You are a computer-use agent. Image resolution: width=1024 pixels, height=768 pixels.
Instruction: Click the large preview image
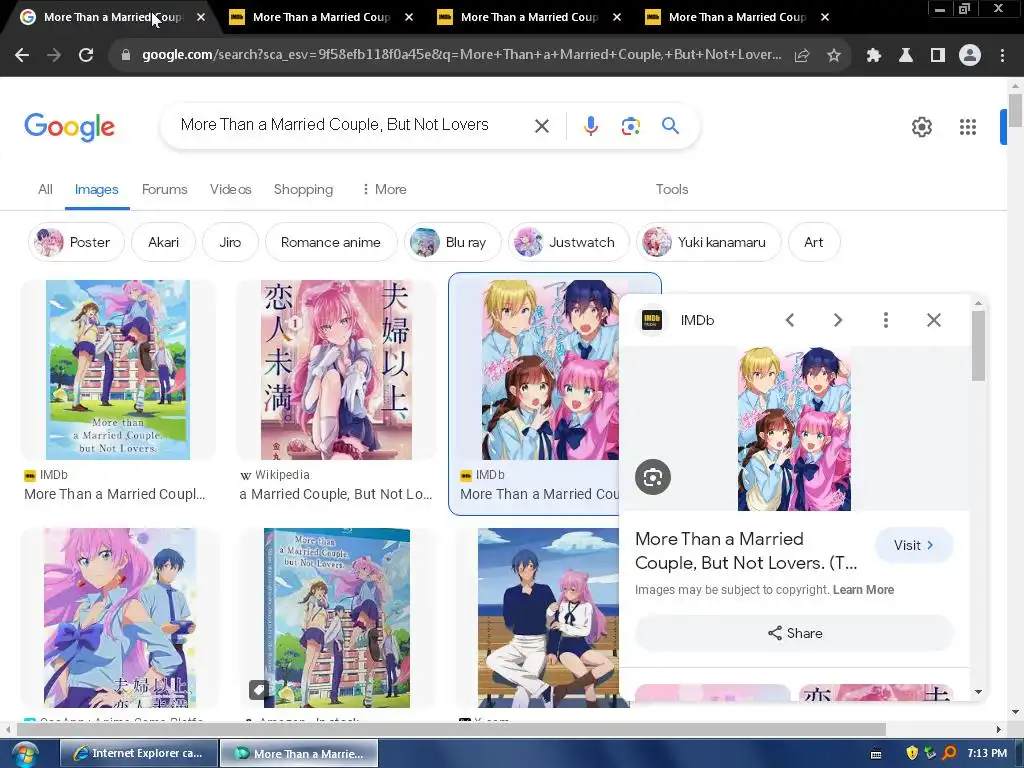794,429
